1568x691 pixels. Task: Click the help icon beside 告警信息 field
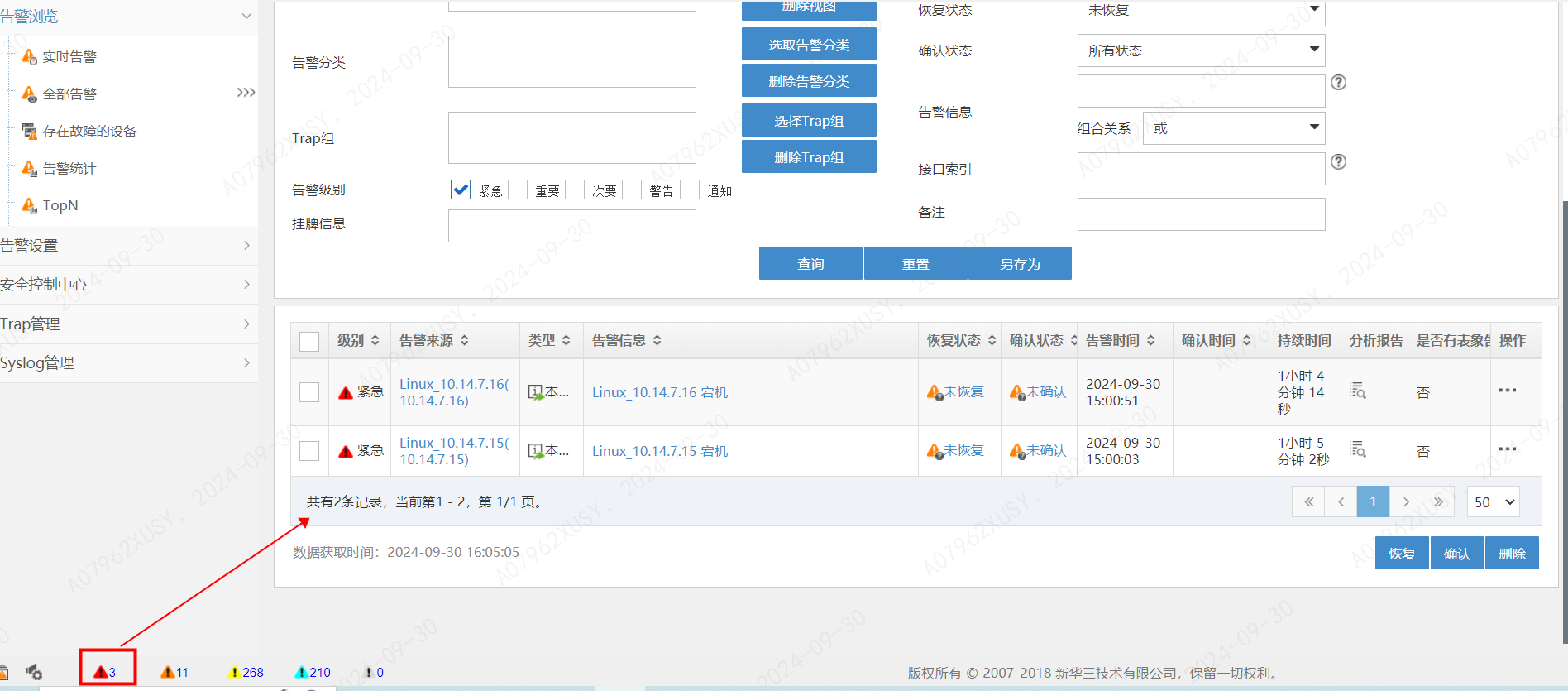click(1338, 82)
